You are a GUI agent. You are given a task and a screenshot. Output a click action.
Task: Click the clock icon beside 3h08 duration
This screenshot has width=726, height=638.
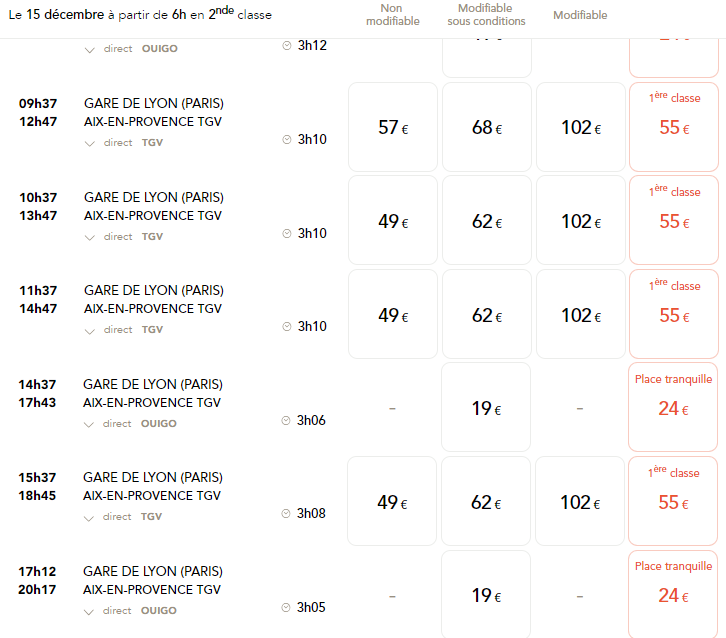(x=286, y=513)
